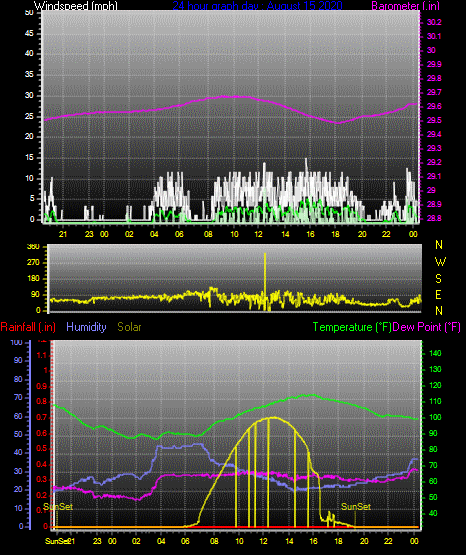Click '30.1' on the barometer axis
Screen dimensions: 466x555
(x=434, y=36)
